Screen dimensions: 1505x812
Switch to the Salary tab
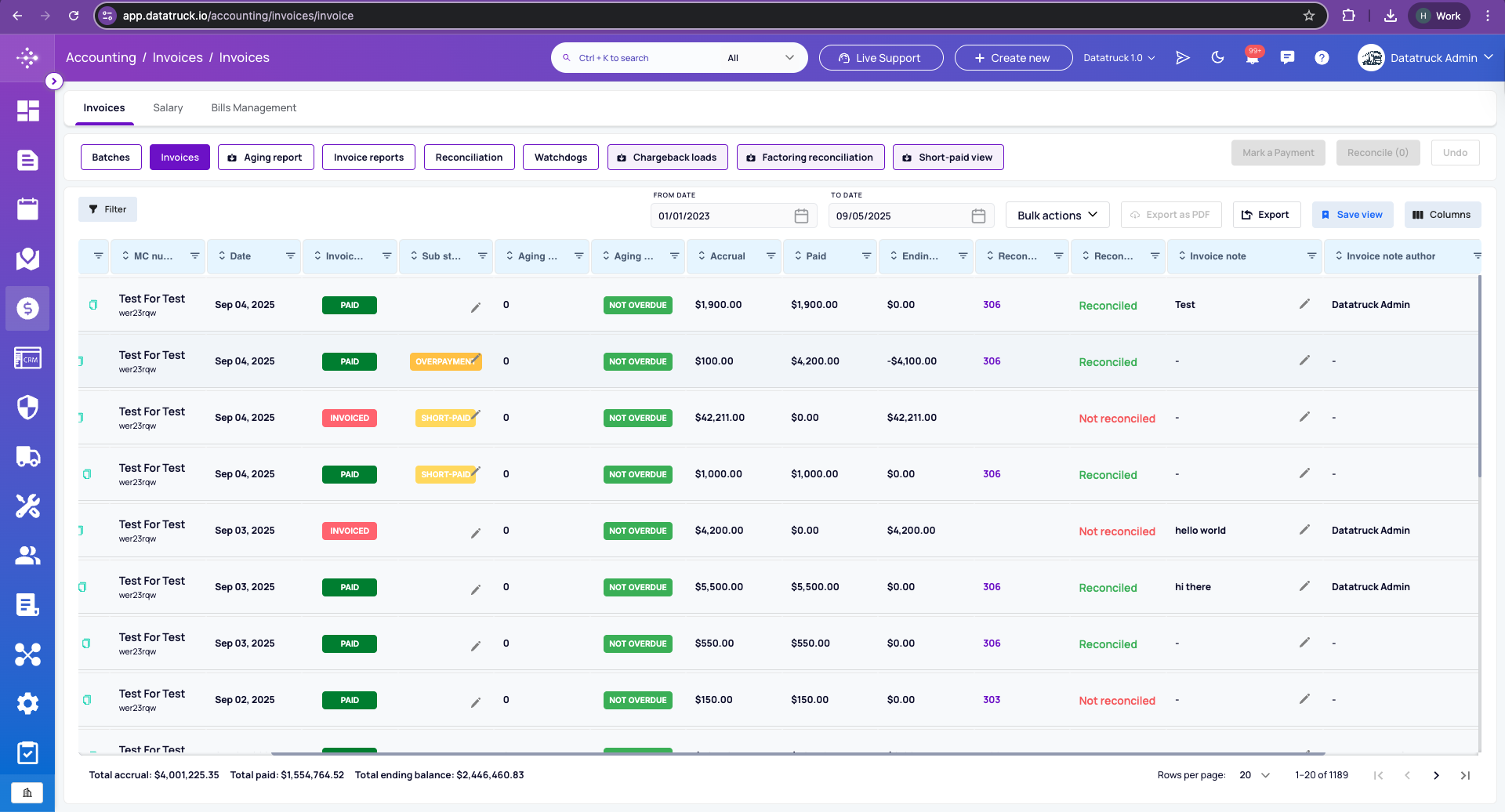(168, 108)
